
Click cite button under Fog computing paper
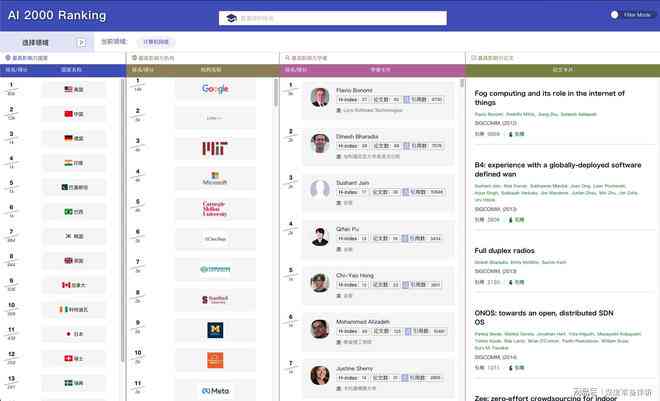pyautogui.click(x=516, y=134)
